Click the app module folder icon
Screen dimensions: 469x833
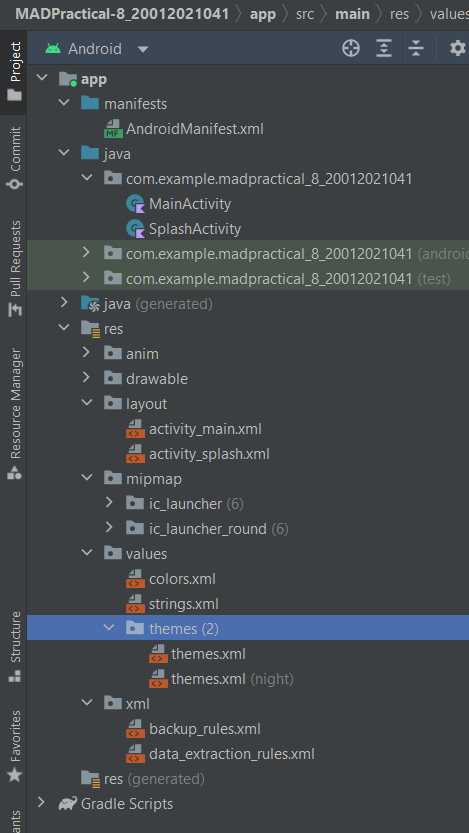click(x=68, y=80)
